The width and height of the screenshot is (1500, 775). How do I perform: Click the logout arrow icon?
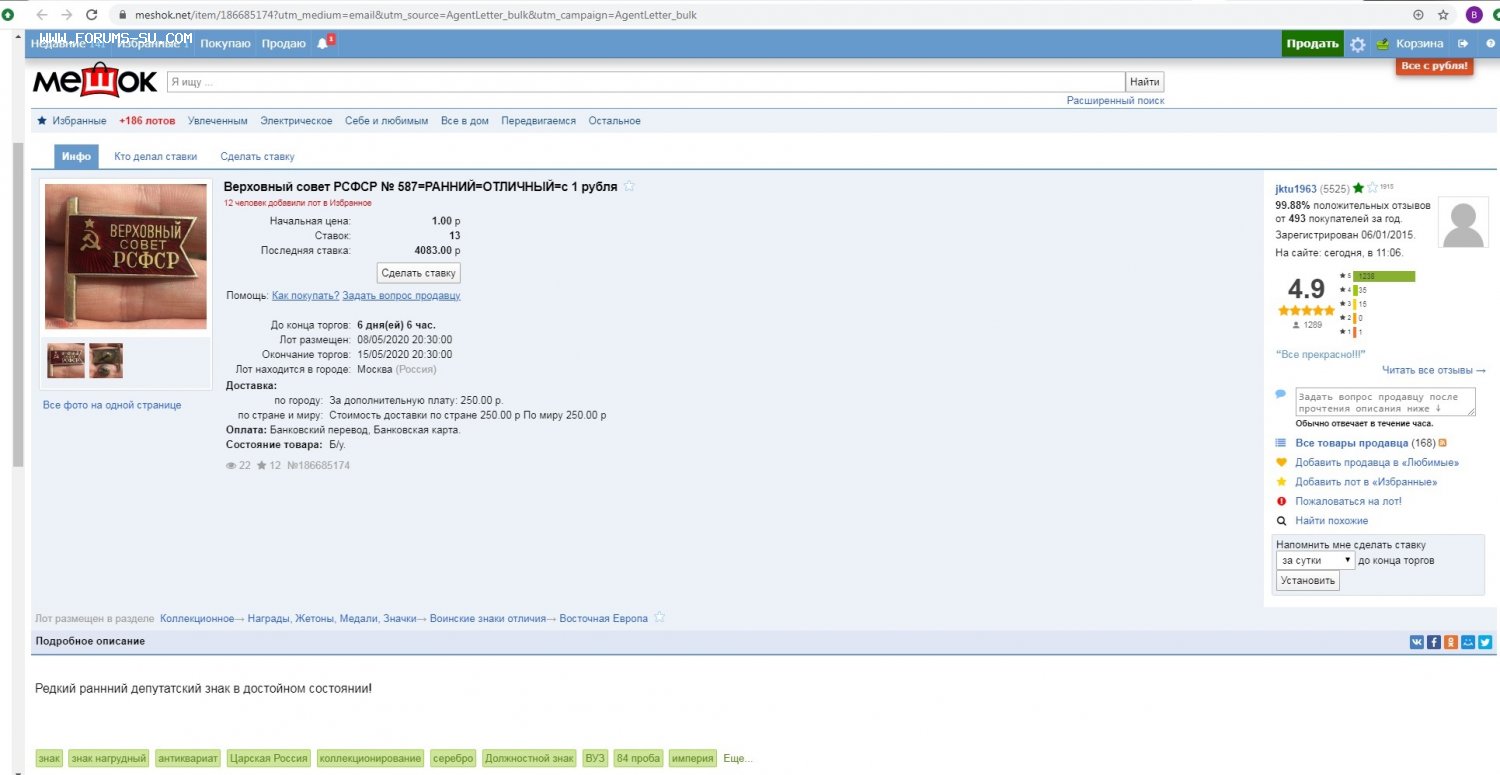[1463, 44]
